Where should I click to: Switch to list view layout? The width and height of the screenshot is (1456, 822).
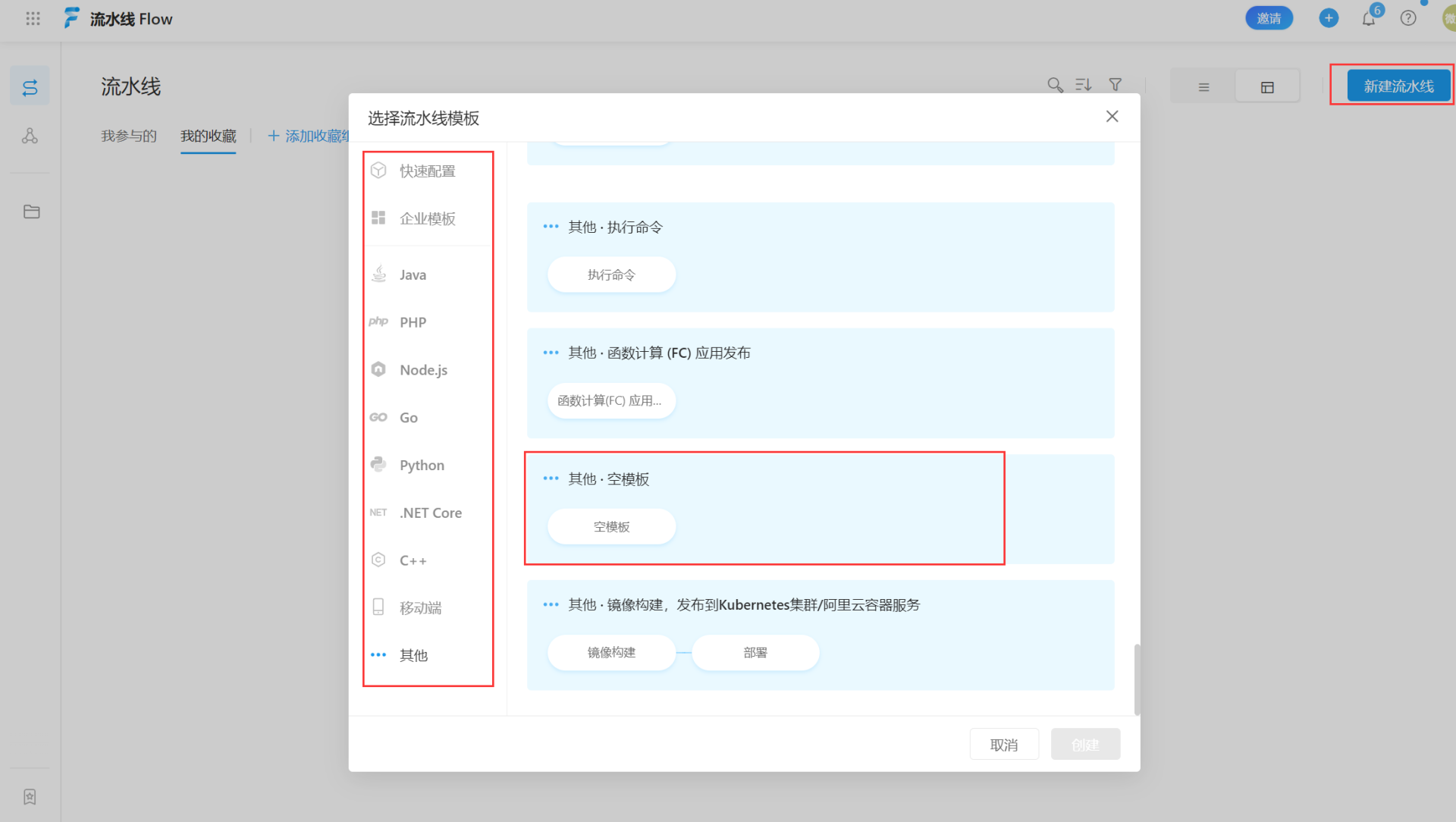tap(1203, 87)
